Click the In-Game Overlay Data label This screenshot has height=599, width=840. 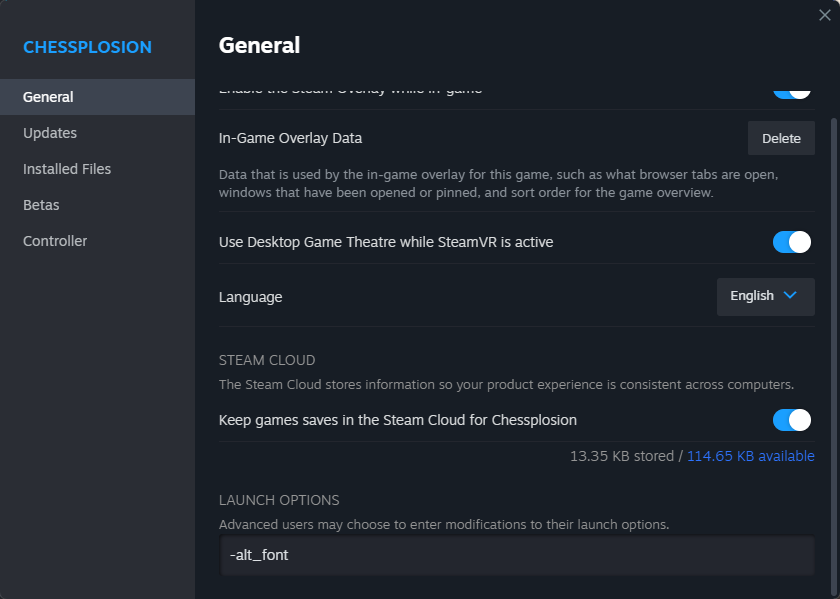[290, 138]
